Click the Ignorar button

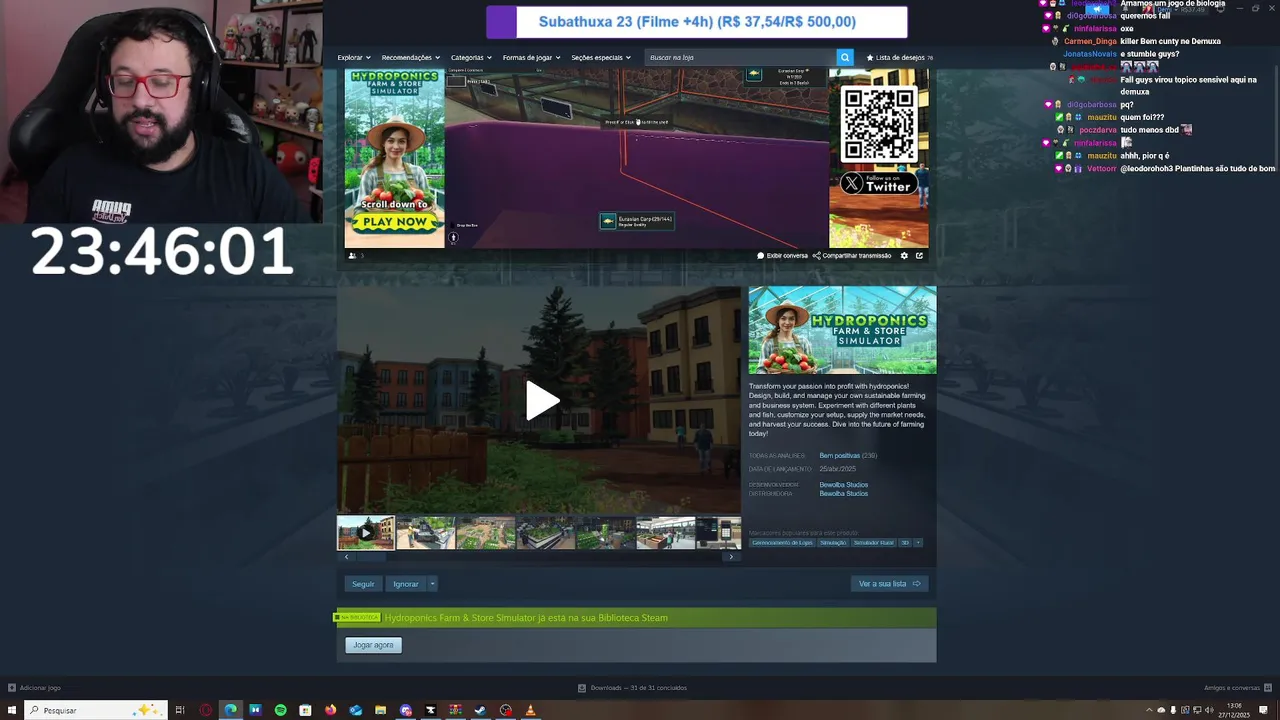coord(406,584)
